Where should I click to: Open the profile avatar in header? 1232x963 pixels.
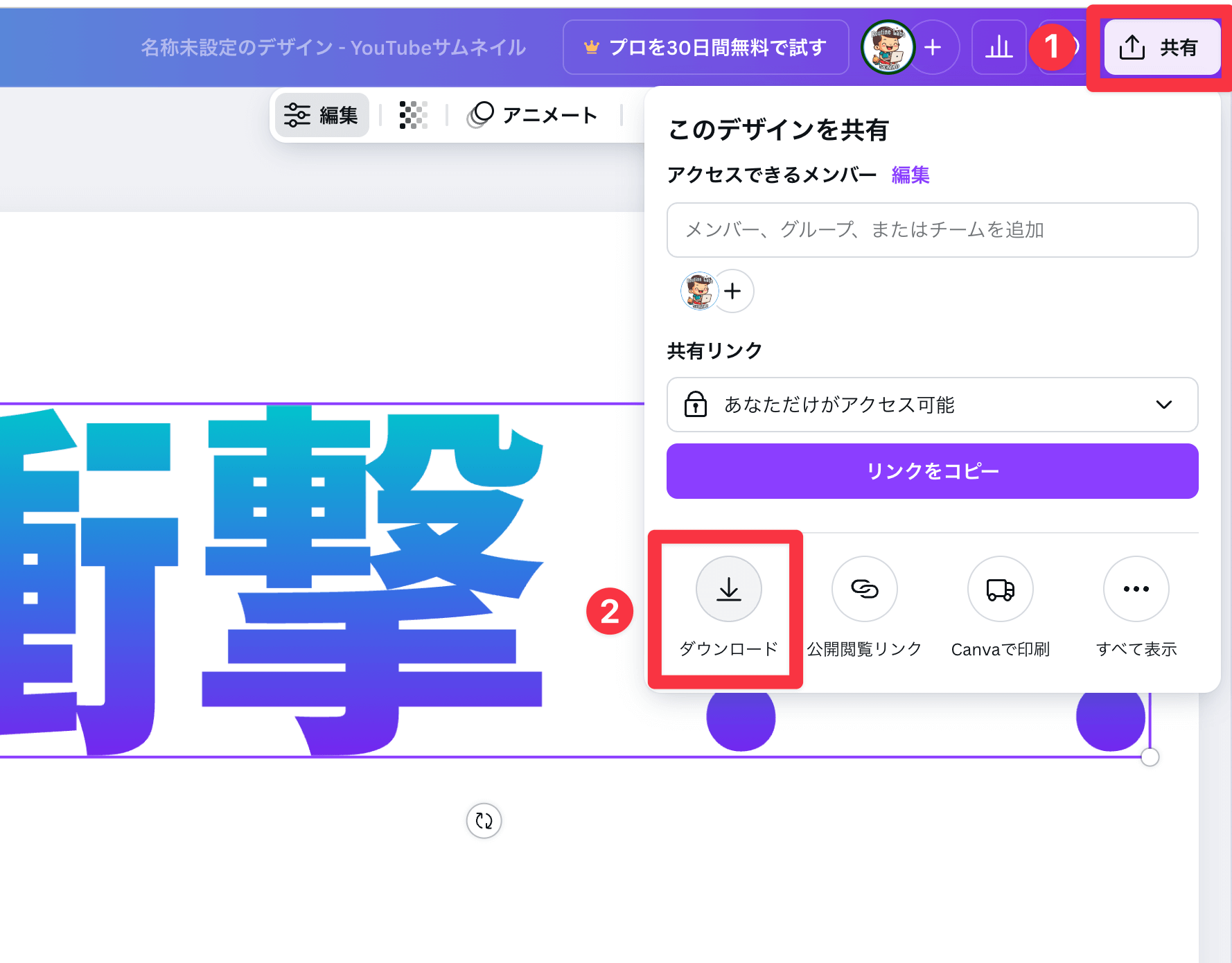[888, 48]
